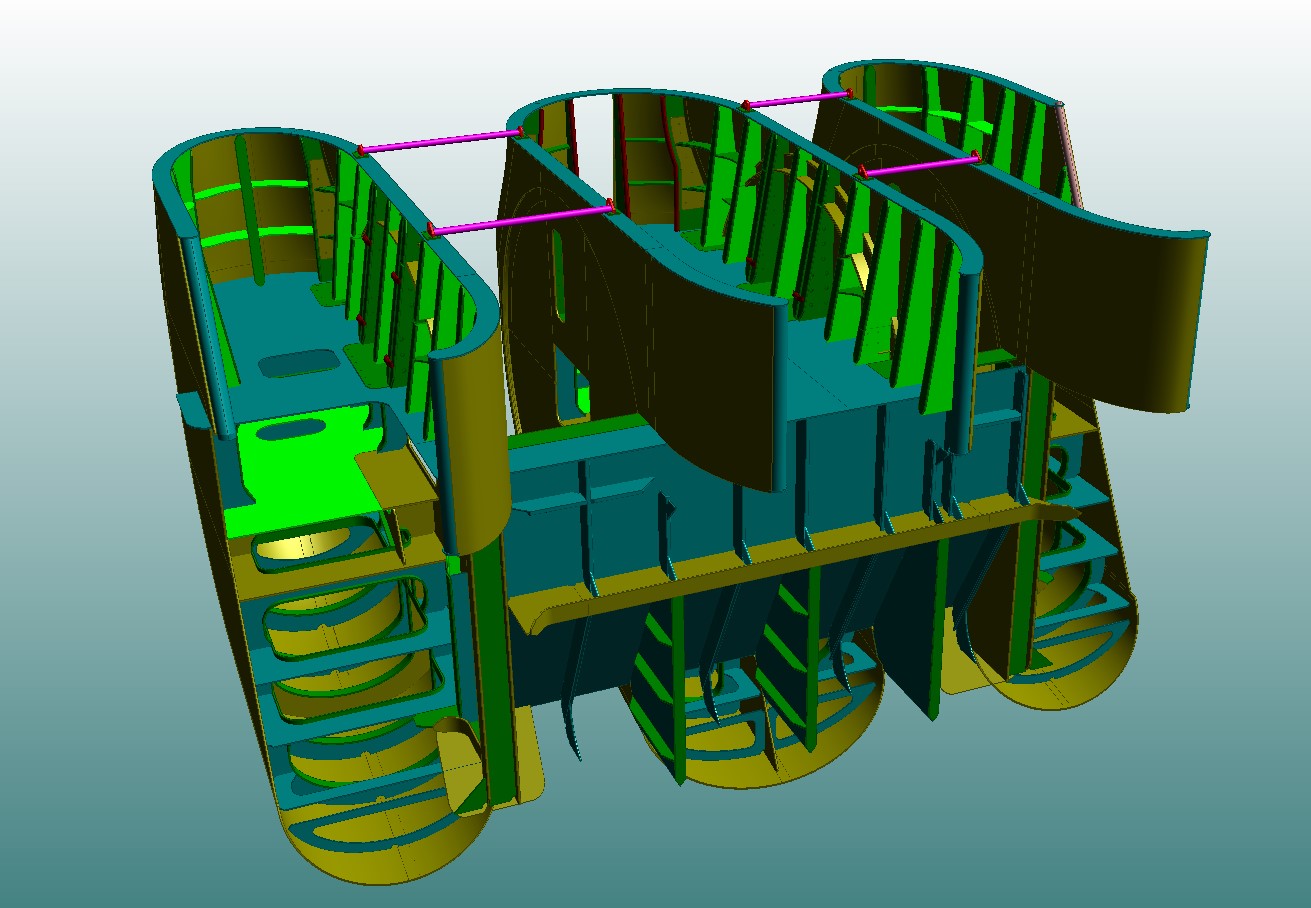Select the front magenta rod joining middle and right sections
1311x908 pixels.
click(x=920, y=164)
